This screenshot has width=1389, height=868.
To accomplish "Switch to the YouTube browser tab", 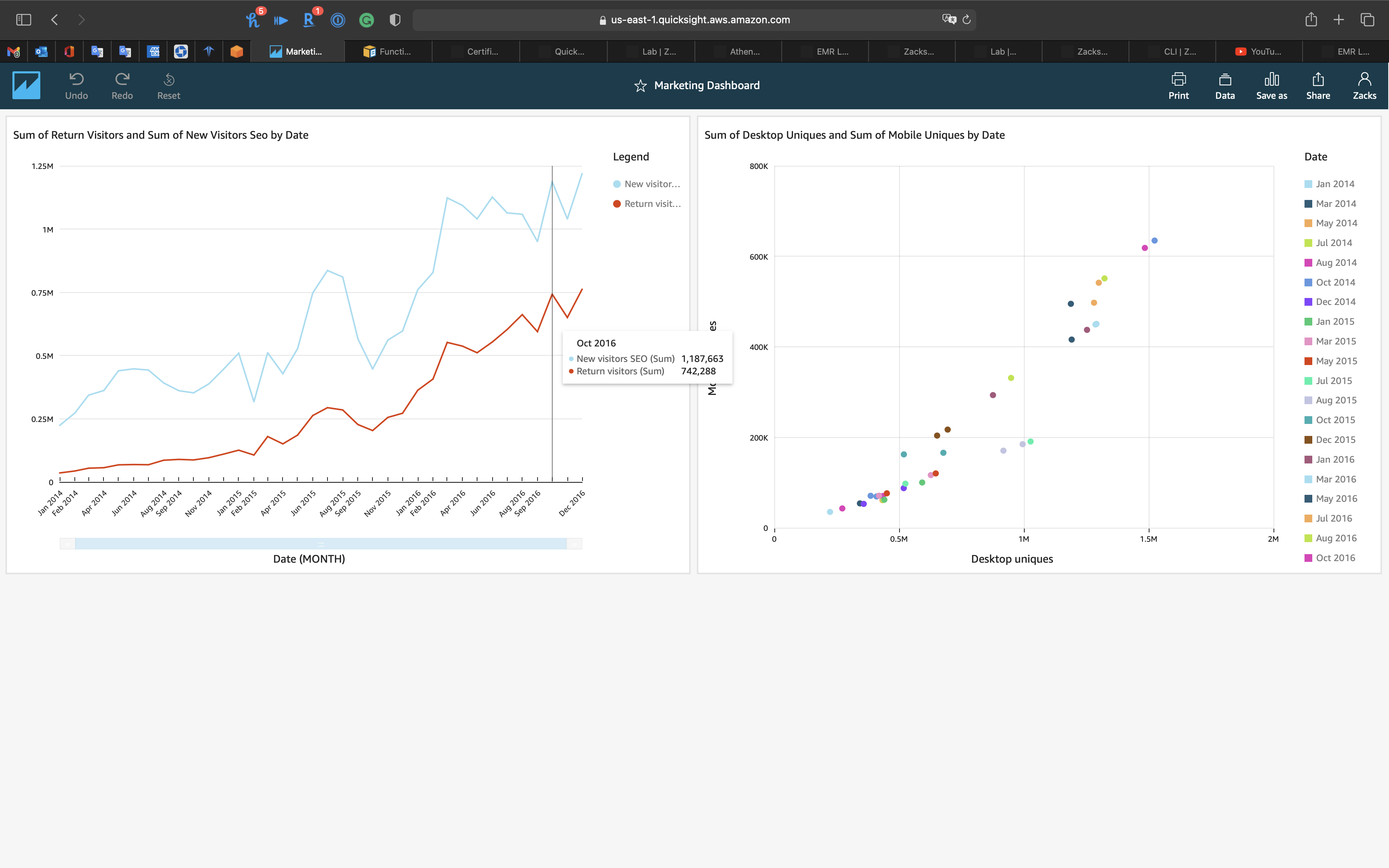I will click(x=1259, y=52).
